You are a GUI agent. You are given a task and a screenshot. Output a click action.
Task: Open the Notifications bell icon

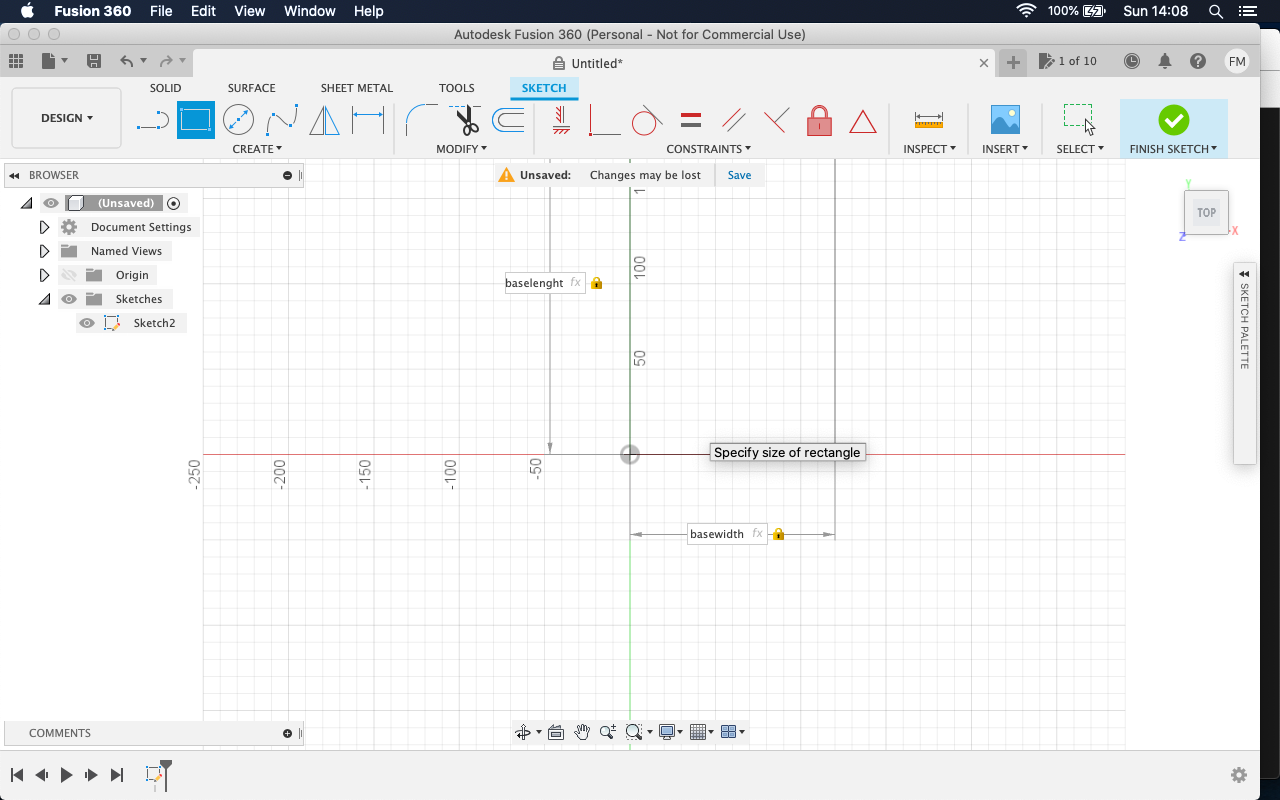point(1165,61)
